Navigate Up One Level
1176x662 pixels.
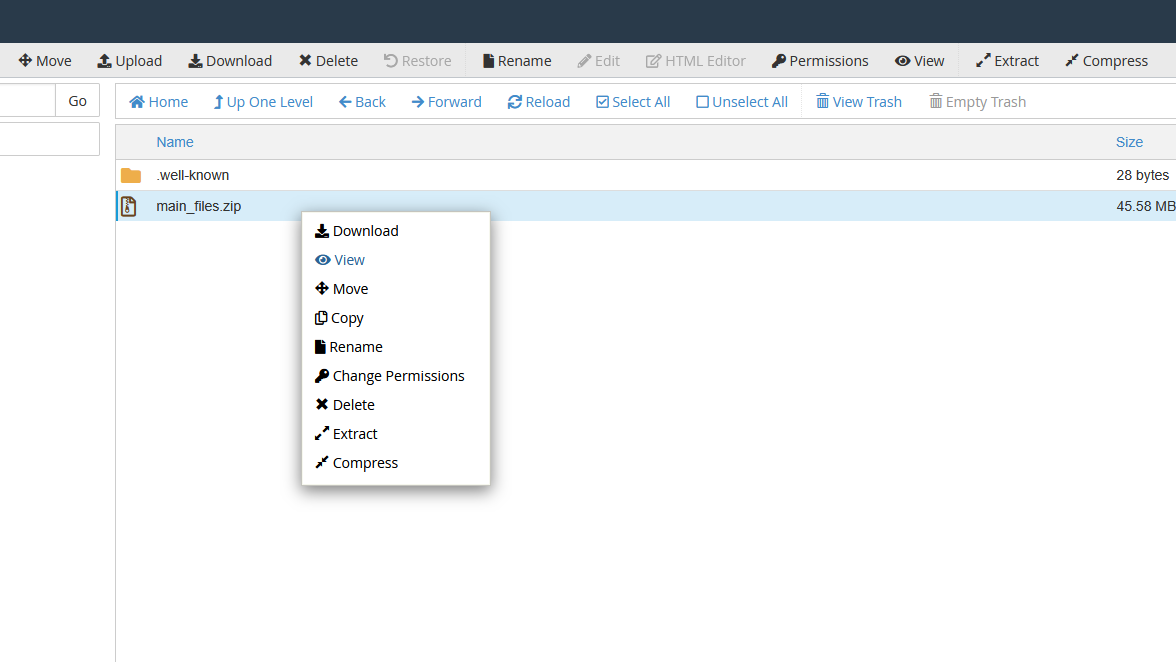(x=263, y=102)
